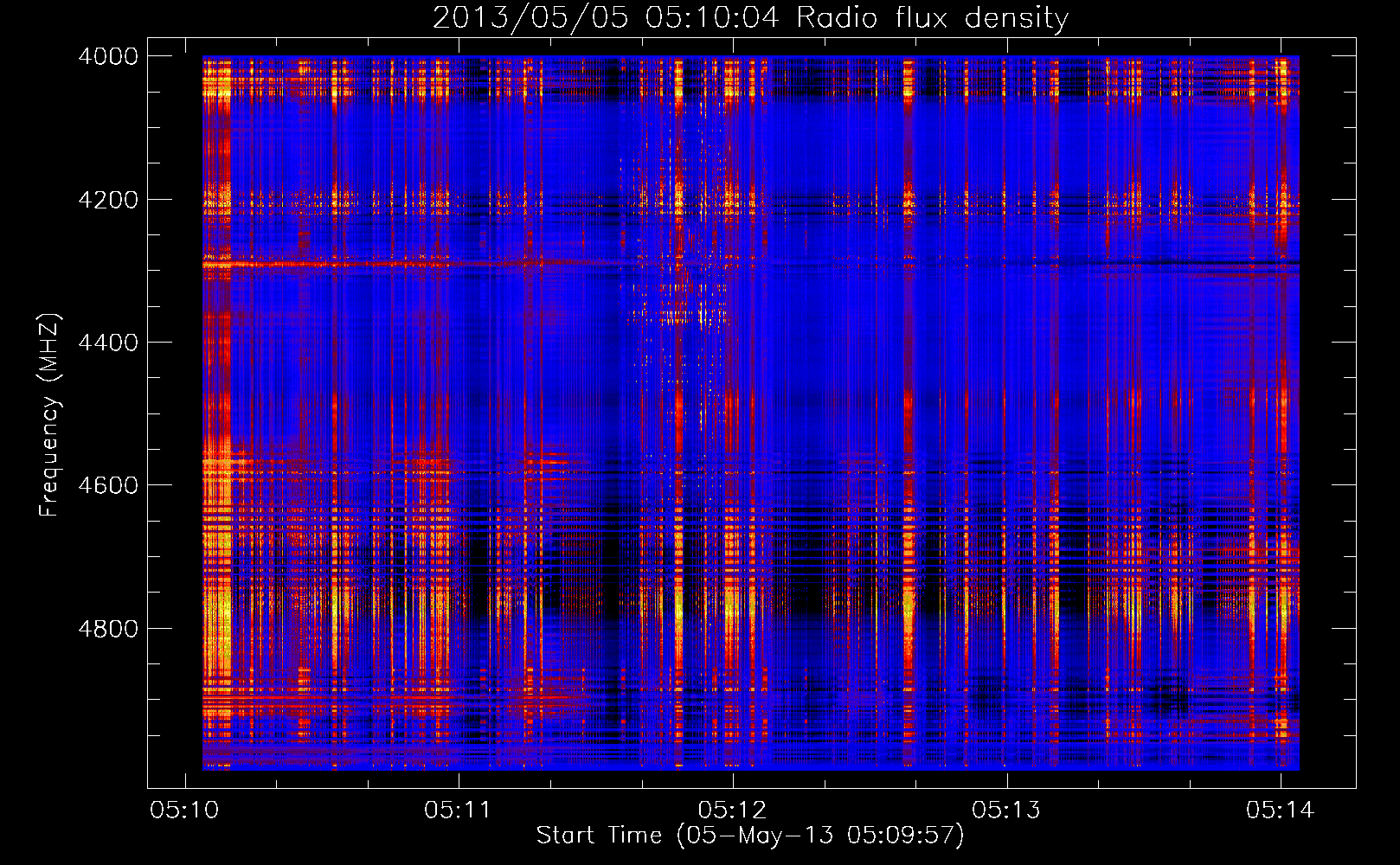
Task: Click the 05:13 time tick label
Action: [x=1006, y=810]
